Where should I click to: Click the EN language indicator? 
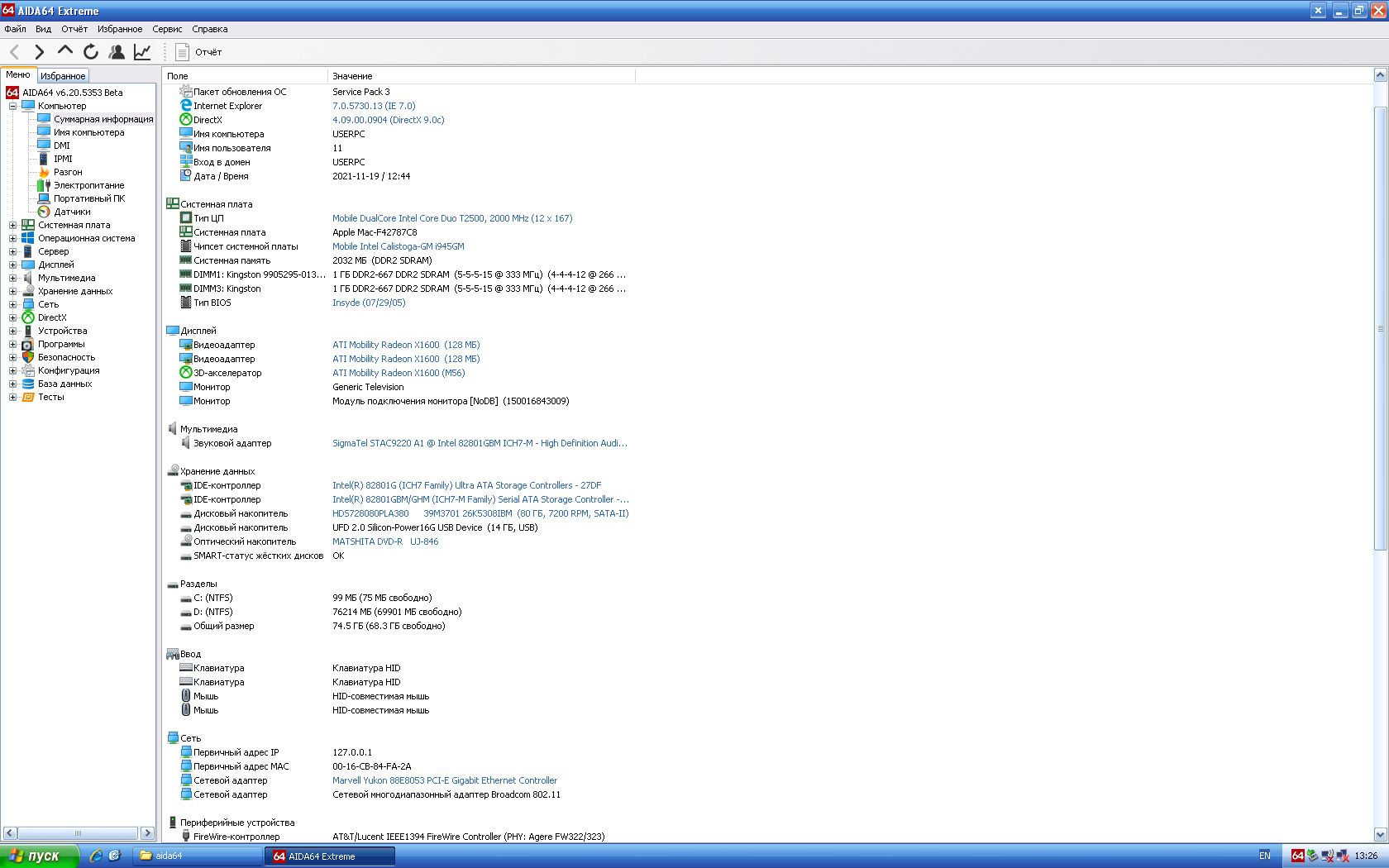click(x=1265, y=856)
